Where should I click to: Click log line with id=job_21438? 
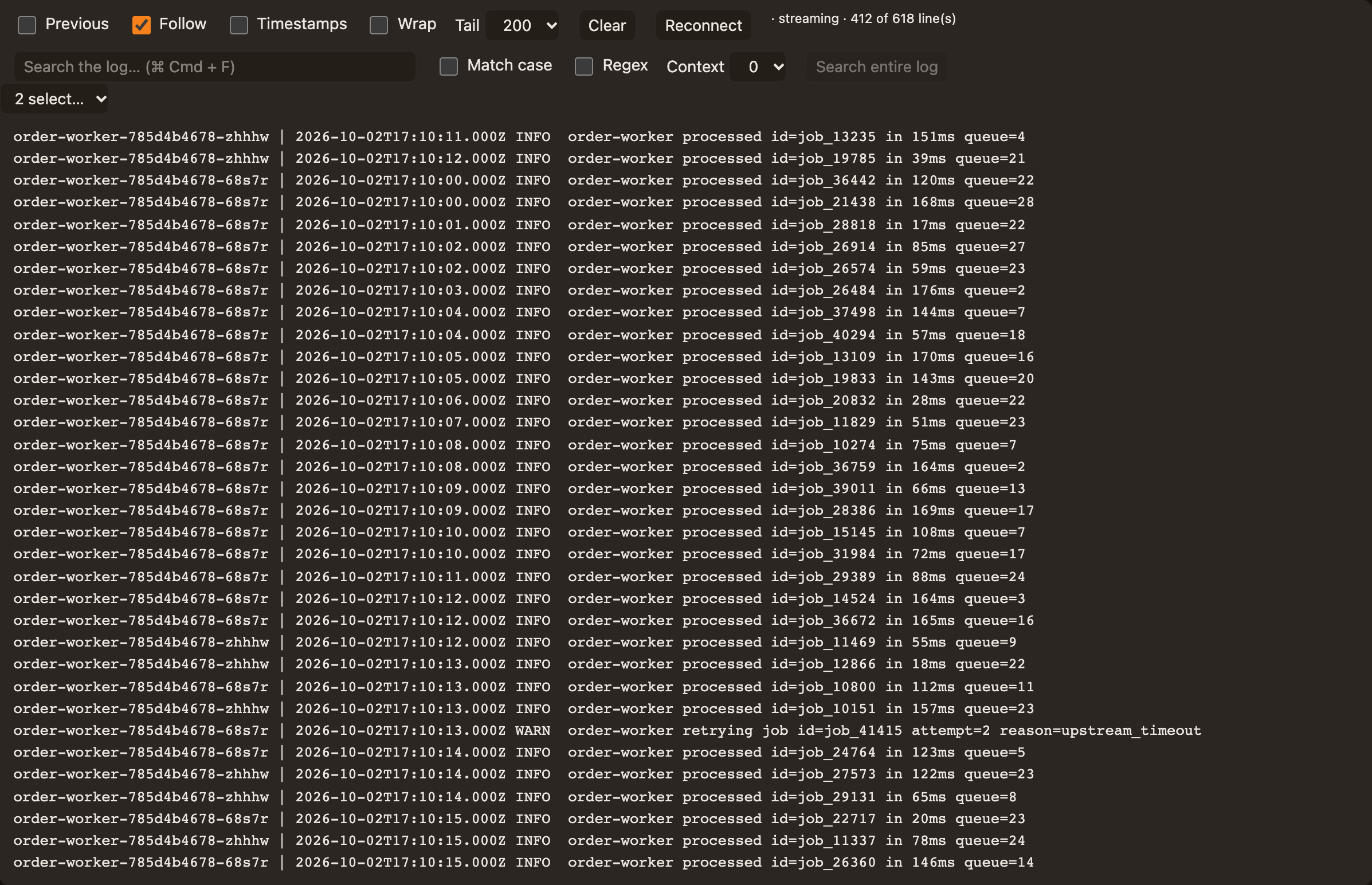coord(523,202)
